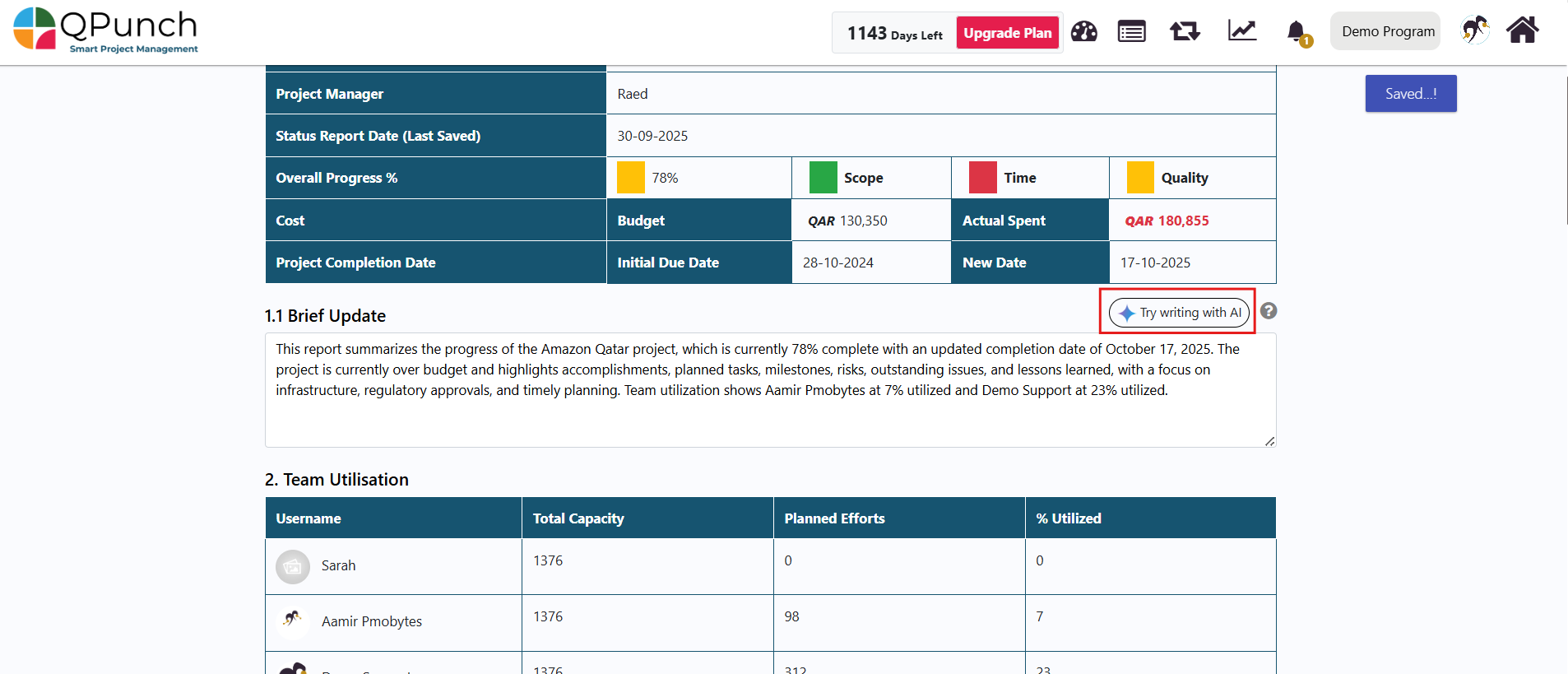Screen dimensions: 1568x674
Task: Click the yellow Overall Progress swatch
Action: tap(631, 178)
